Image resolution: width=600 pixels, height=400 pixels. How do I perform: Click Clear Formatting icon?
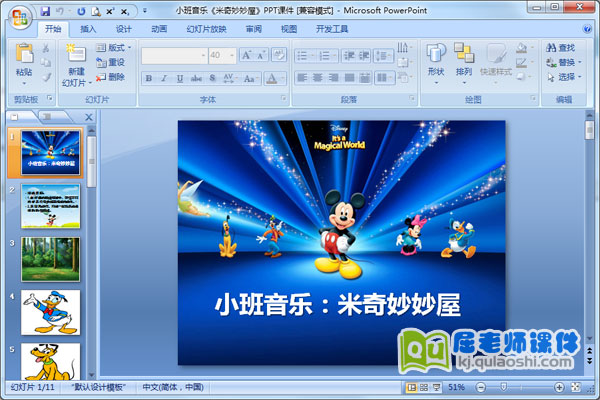pos(279,55)
